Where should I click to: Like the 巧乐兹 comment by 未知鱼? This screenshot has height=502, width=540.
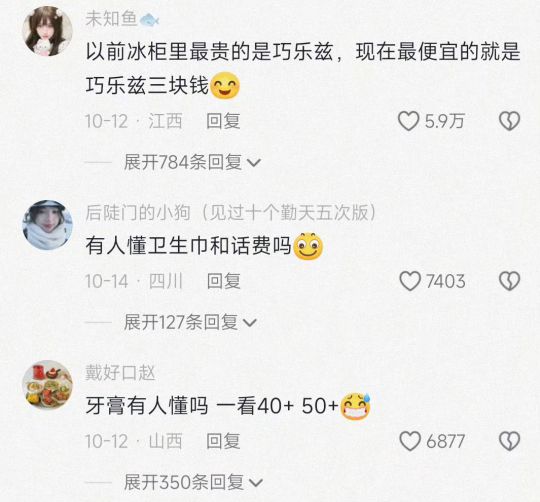(408, 121)
